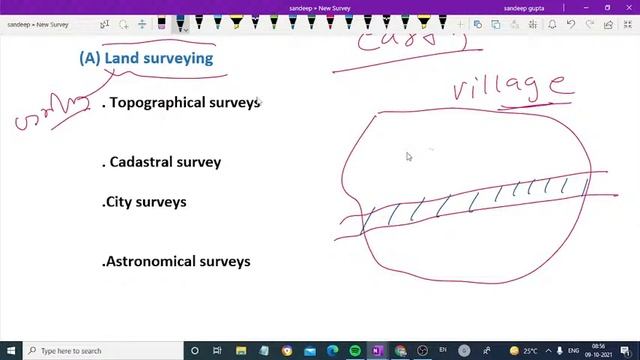Open OBS Studio from taskbar
This screenshot has height=360, width=640.
[422, 351]
